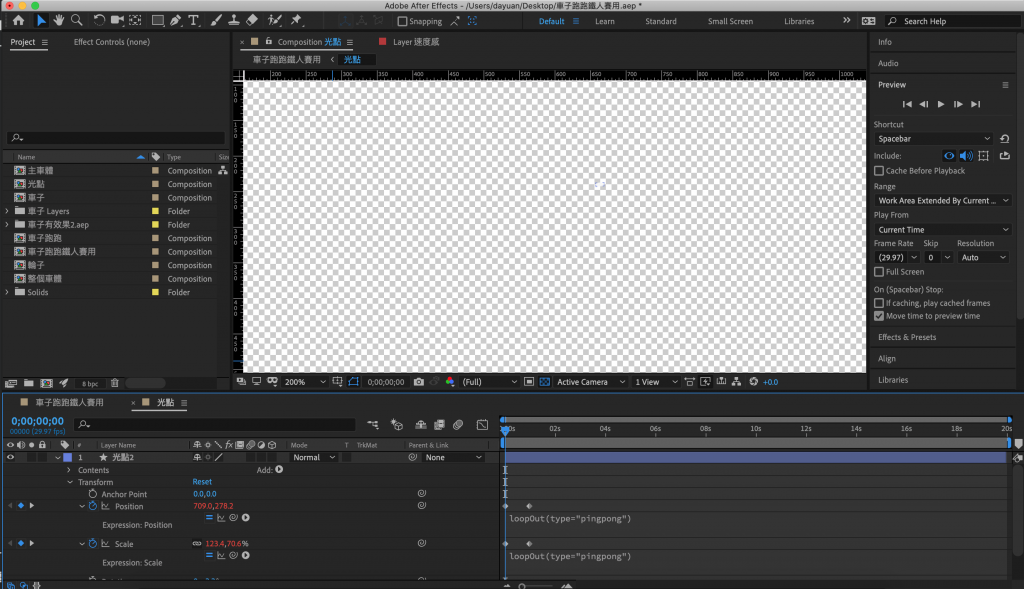
Task: Toggle the transparency grid button in the viewer
Action: (545, 382)
